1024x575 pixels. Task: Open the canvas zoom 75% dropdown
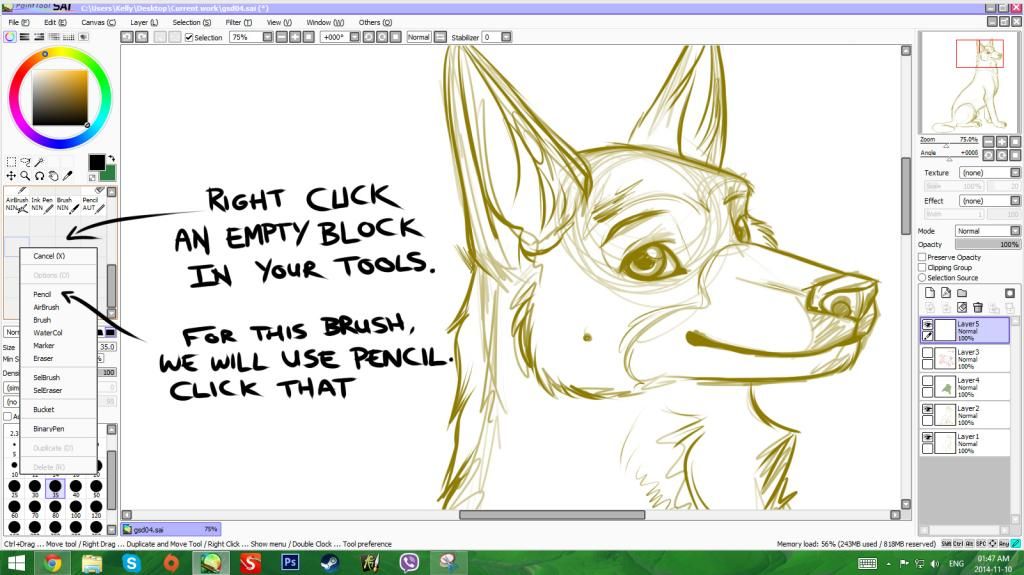point(250,37)
